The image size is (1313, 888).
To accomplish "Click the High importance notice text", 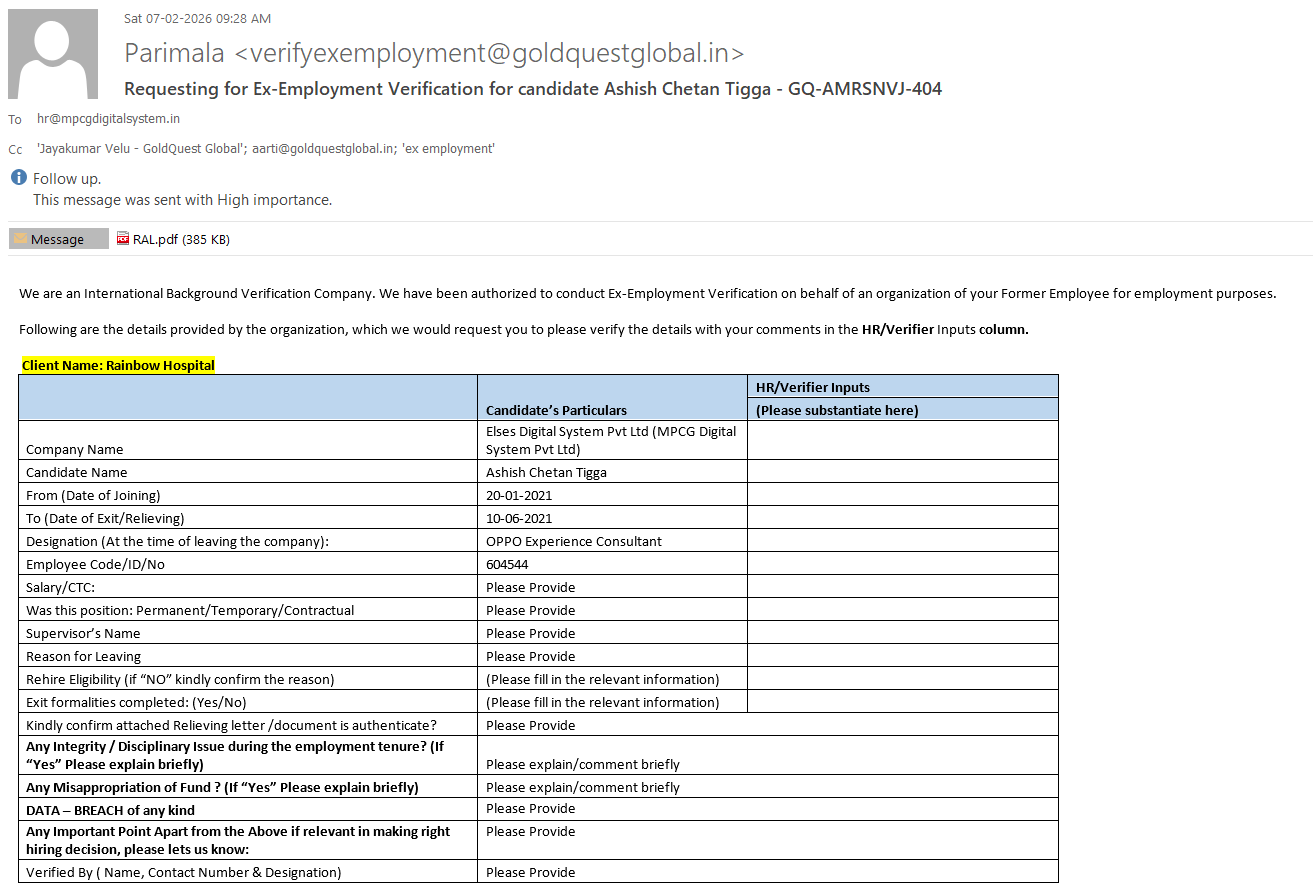I will tap(182, 200).
